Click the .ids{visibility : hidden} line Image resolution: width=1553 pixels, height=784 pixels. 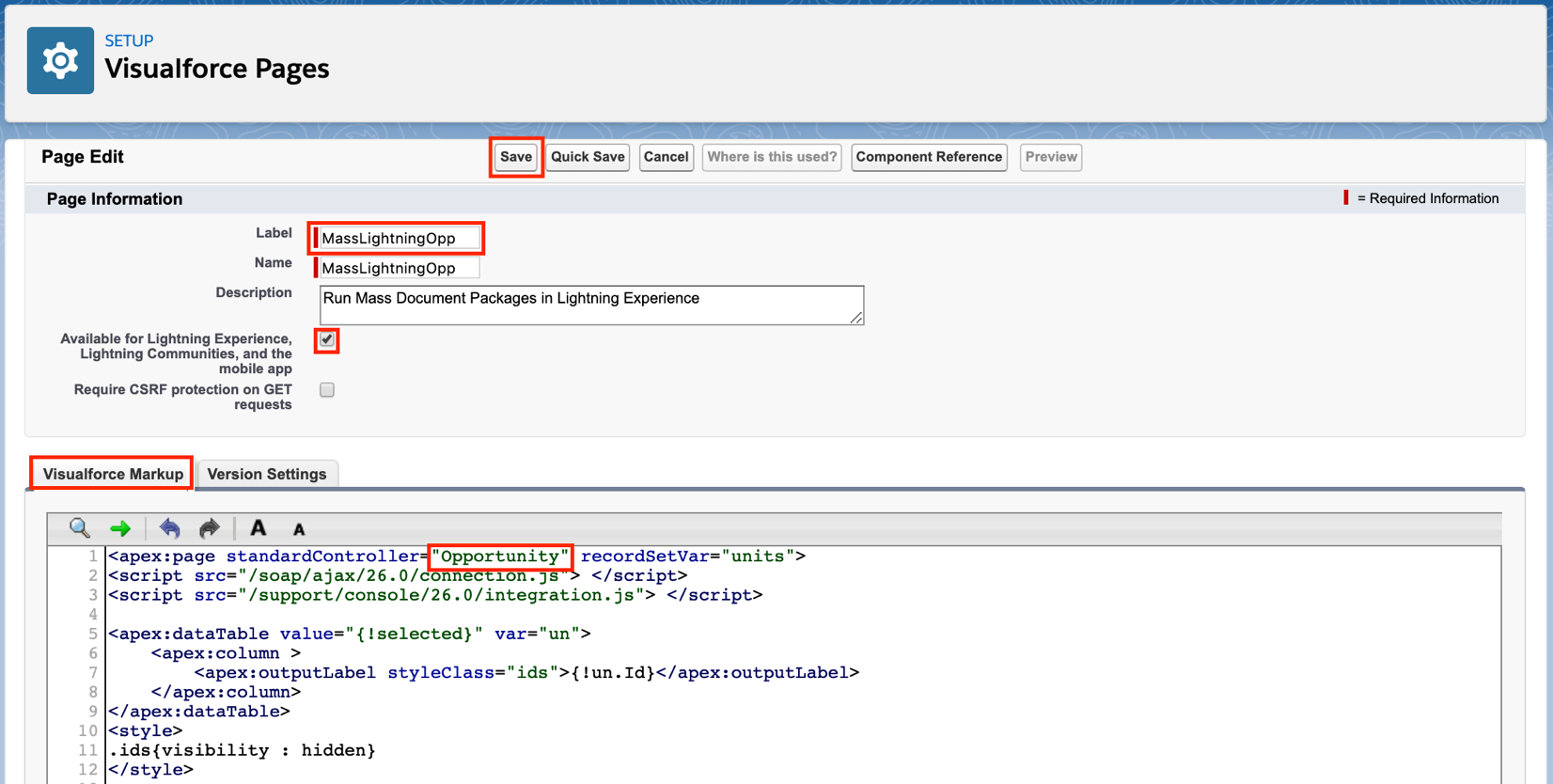coord(243,750)
